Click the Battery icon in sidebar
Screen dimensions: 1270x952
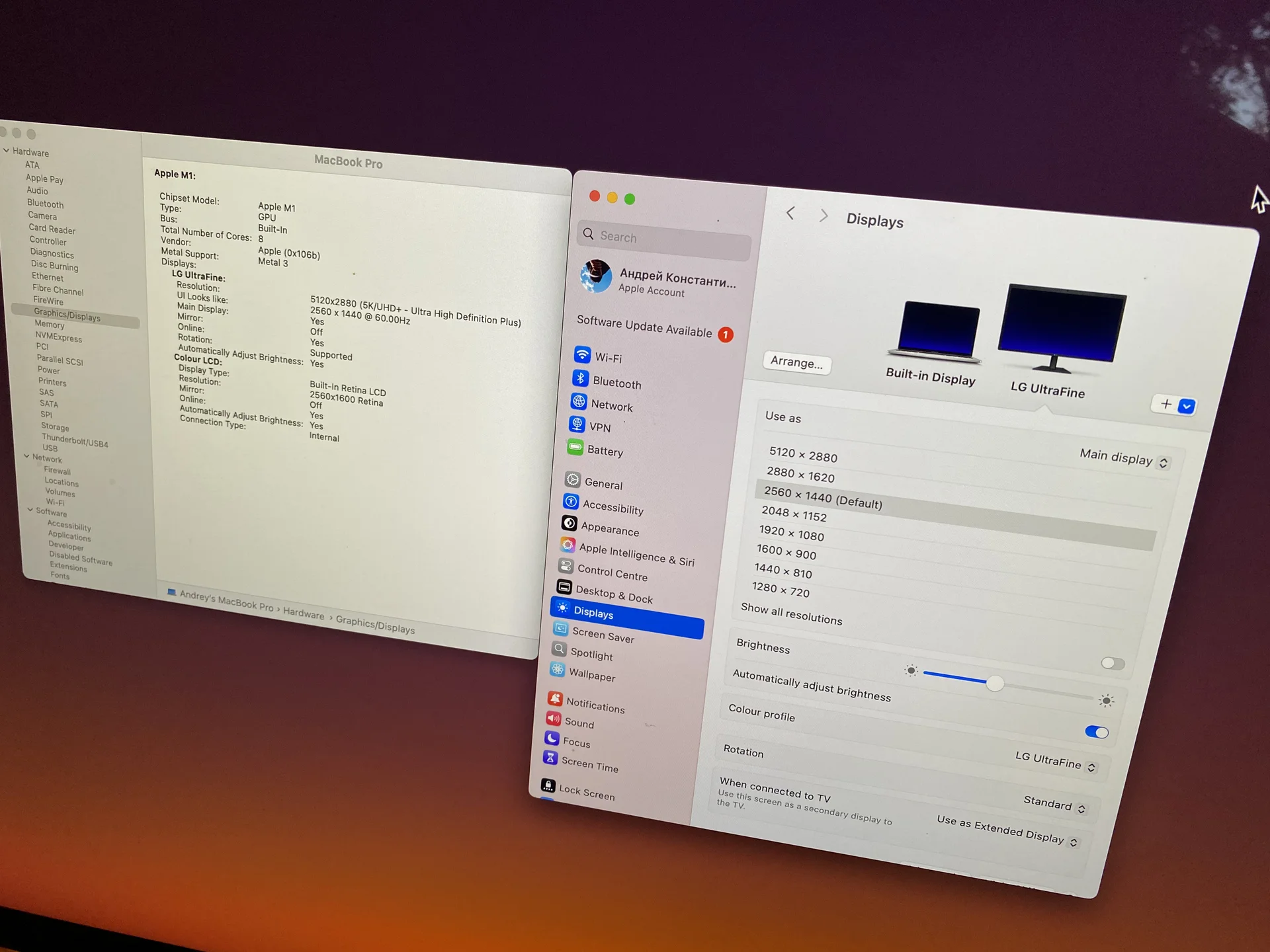[x=575, y=447]
